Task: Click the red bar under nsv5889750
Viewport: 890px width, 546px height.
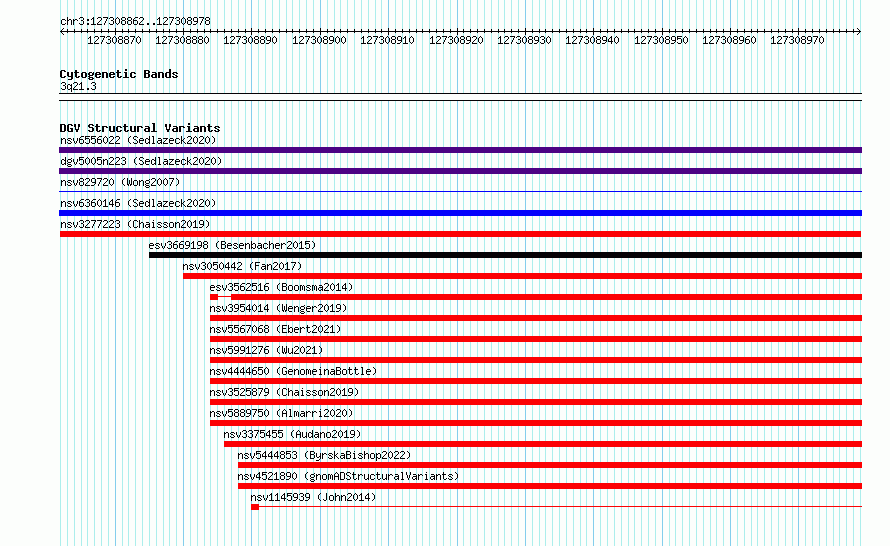Action: coord(536,423)
